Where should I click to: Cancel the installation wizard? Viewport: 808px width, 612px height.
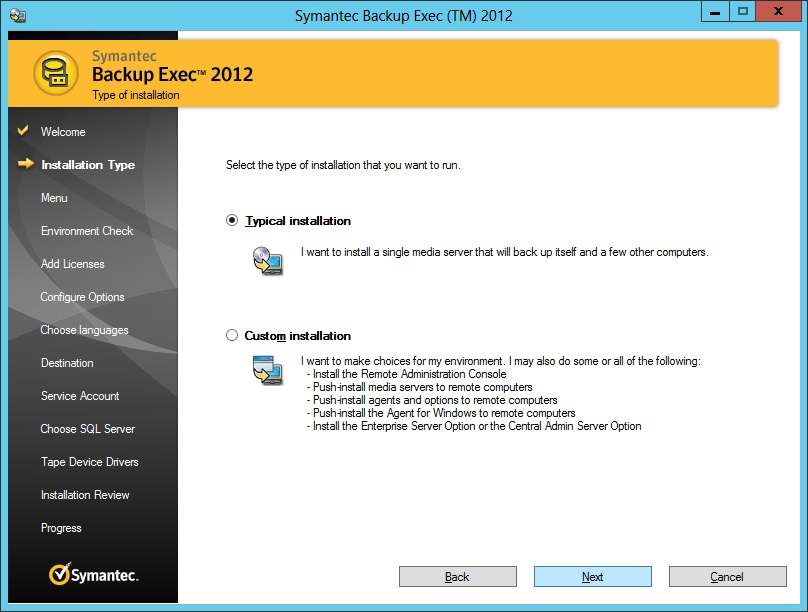728,576
